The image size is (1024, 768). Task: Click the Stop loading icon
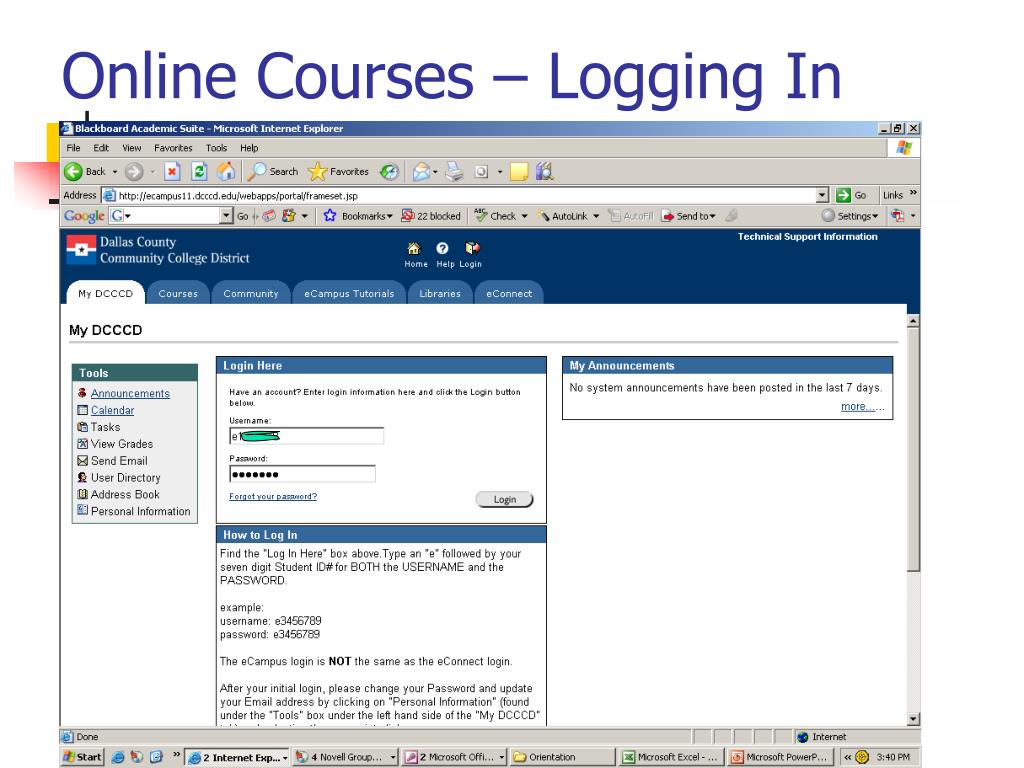tap(172, 172)
